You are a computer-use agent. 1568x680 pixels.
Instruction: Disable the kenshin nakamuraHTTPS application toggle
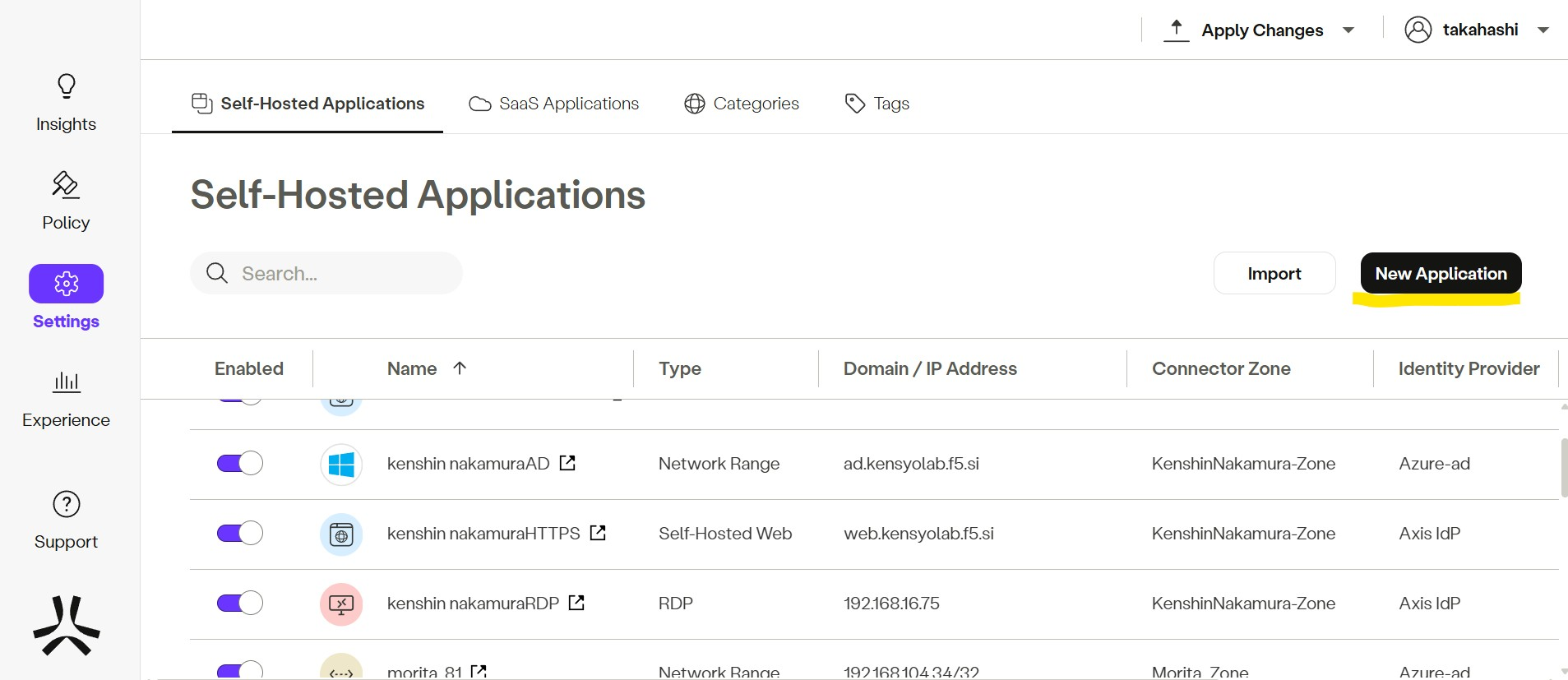click(239, 533)
